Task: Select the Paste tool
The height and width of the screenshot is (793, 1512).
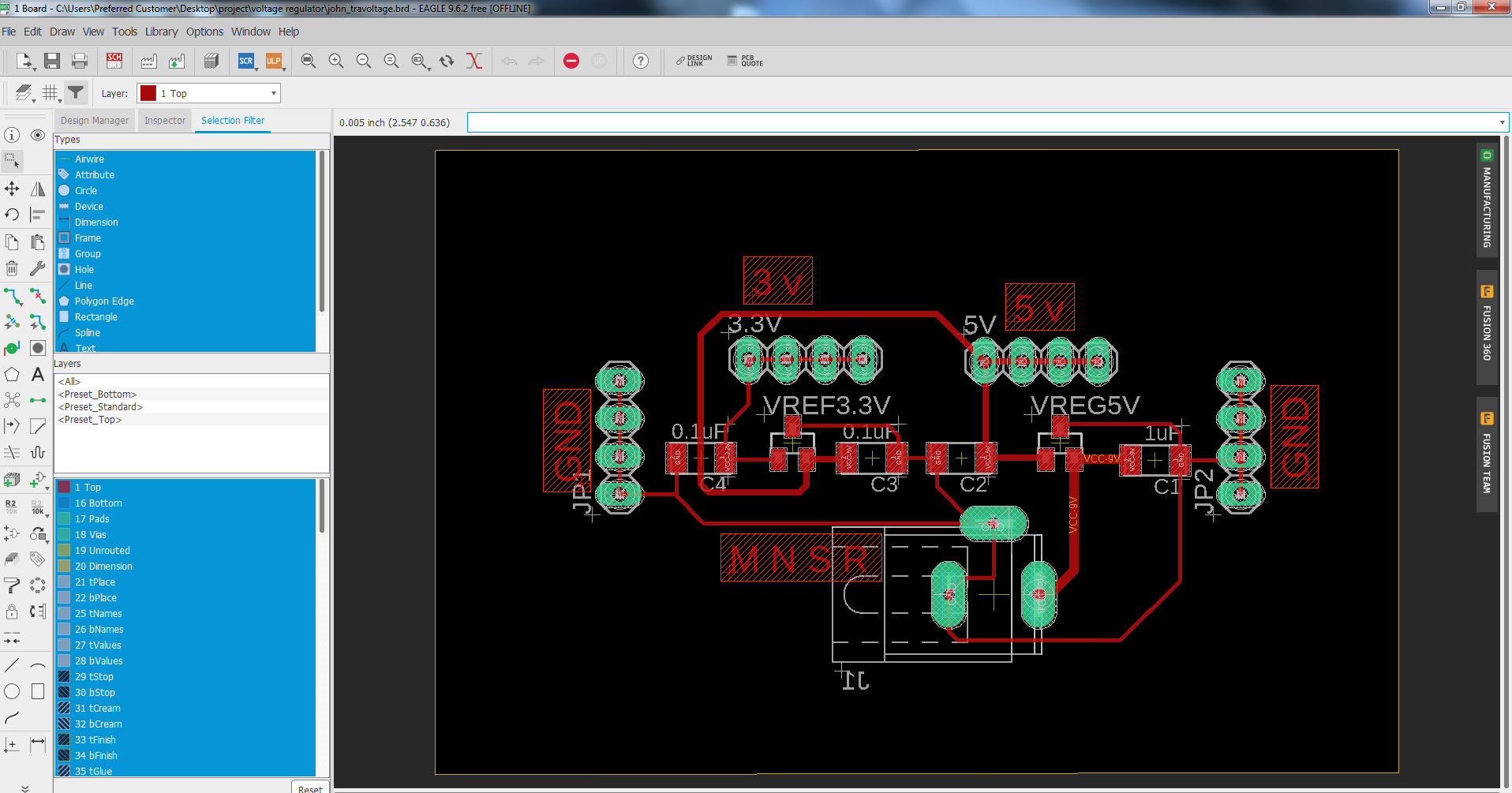Action: (37, 241)
